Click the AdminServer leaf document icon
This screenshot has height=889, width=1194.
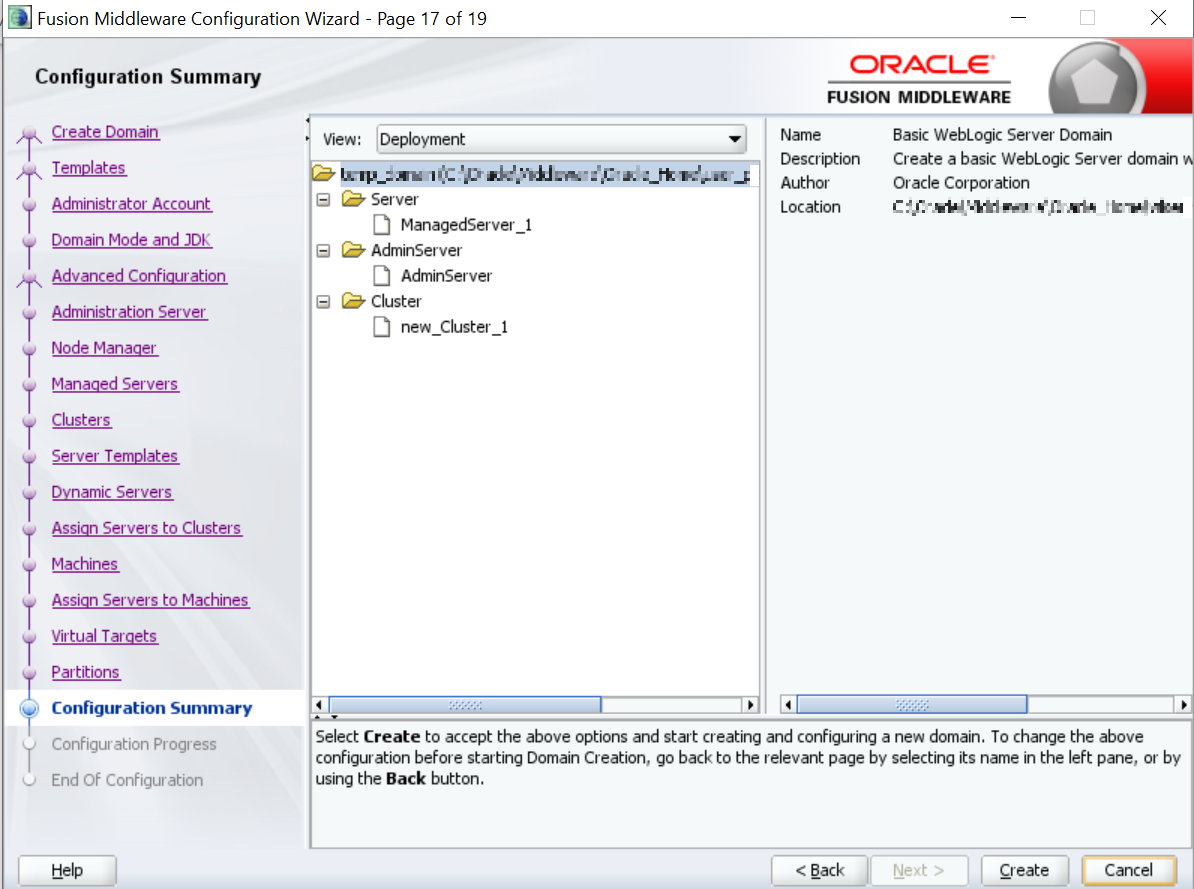[382, 276]
